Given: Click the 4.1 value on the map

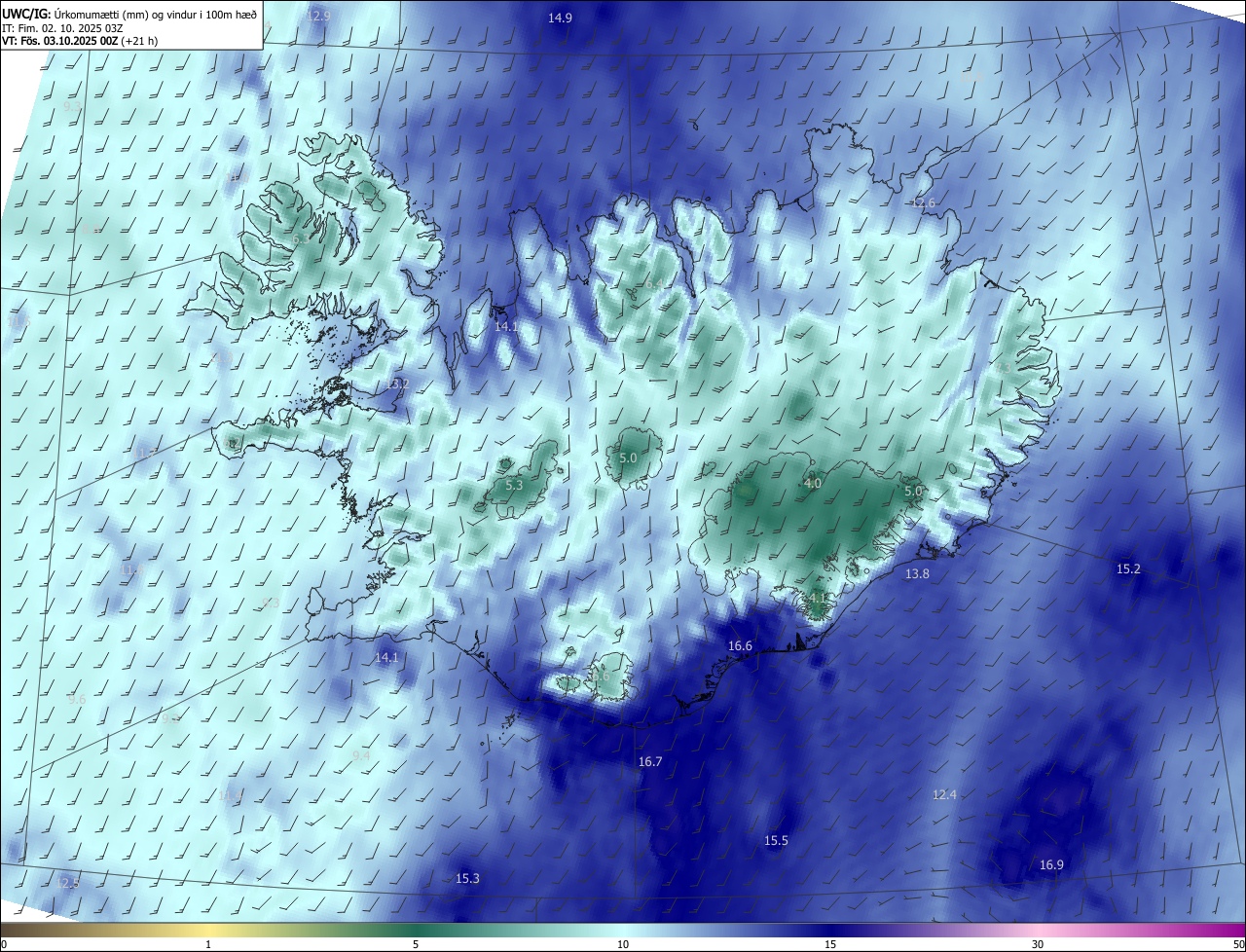Looking at the screenshot, I should click(x=817, y=598).
